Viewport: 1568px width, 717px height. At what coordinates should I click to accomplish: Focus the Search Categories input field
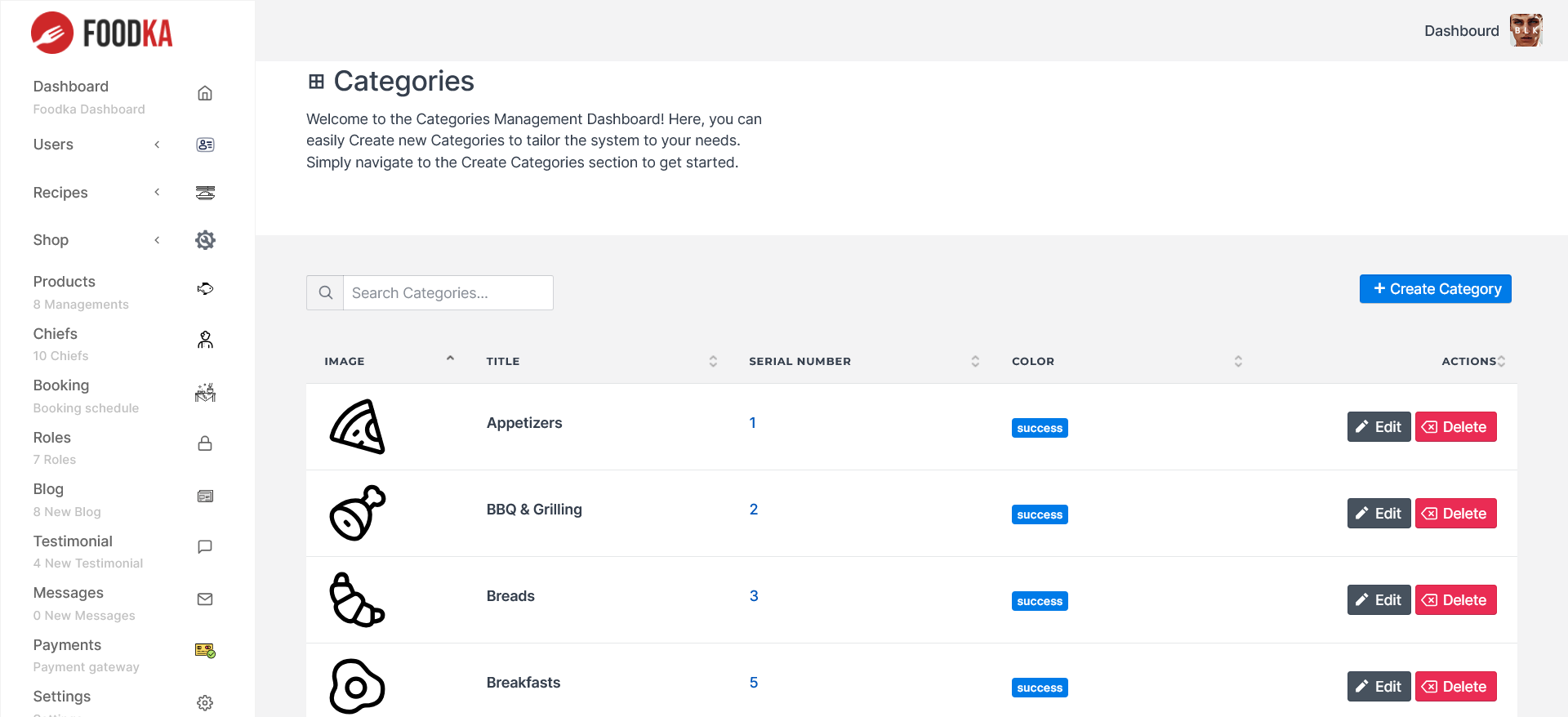coord(448,293)
